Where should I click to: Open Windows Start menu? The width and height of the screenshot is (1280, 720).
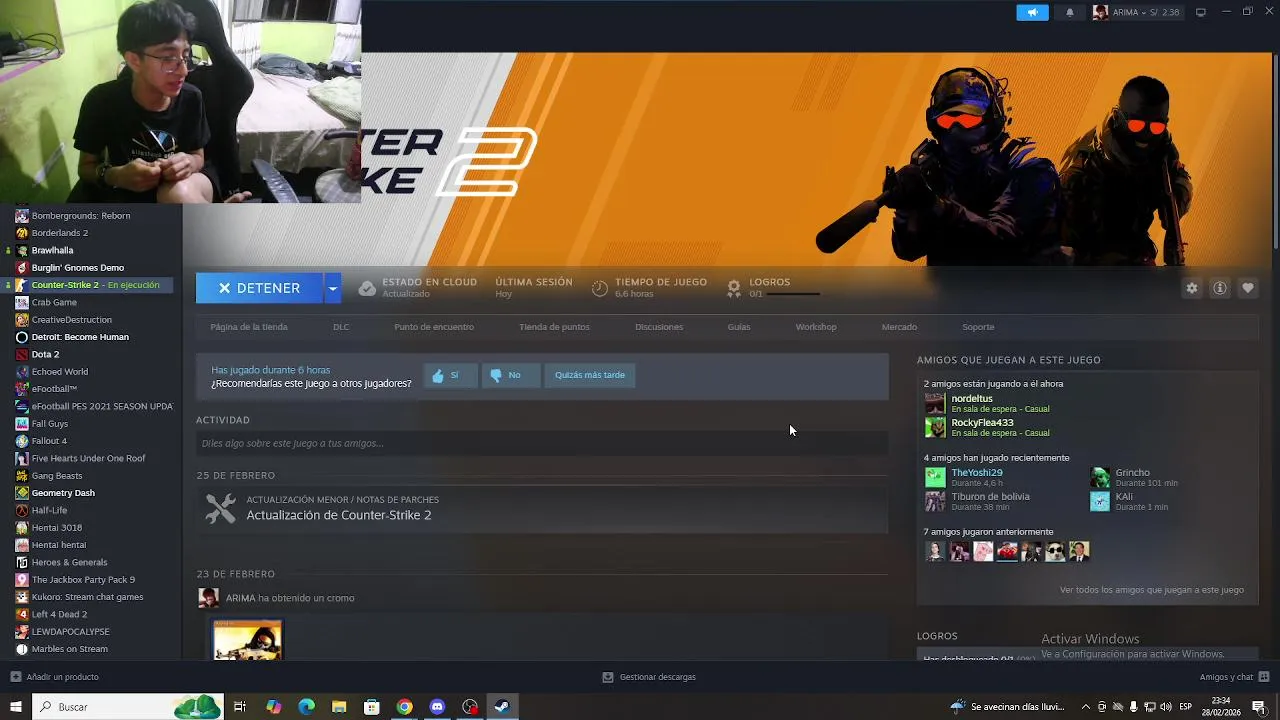pyautogui.click(x=15, y=707)
